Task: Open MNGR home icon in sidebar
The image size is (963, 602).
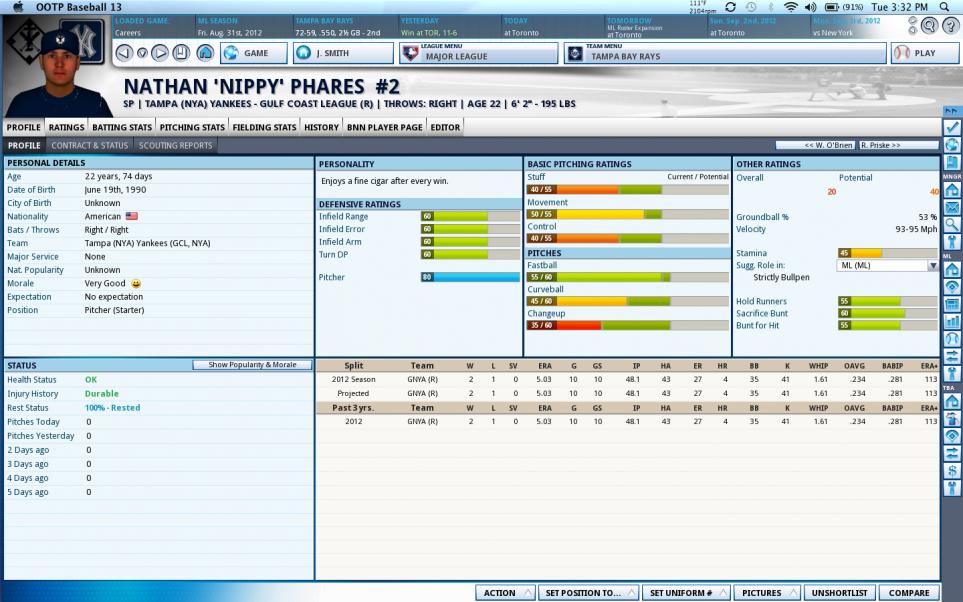Action: 952,189
